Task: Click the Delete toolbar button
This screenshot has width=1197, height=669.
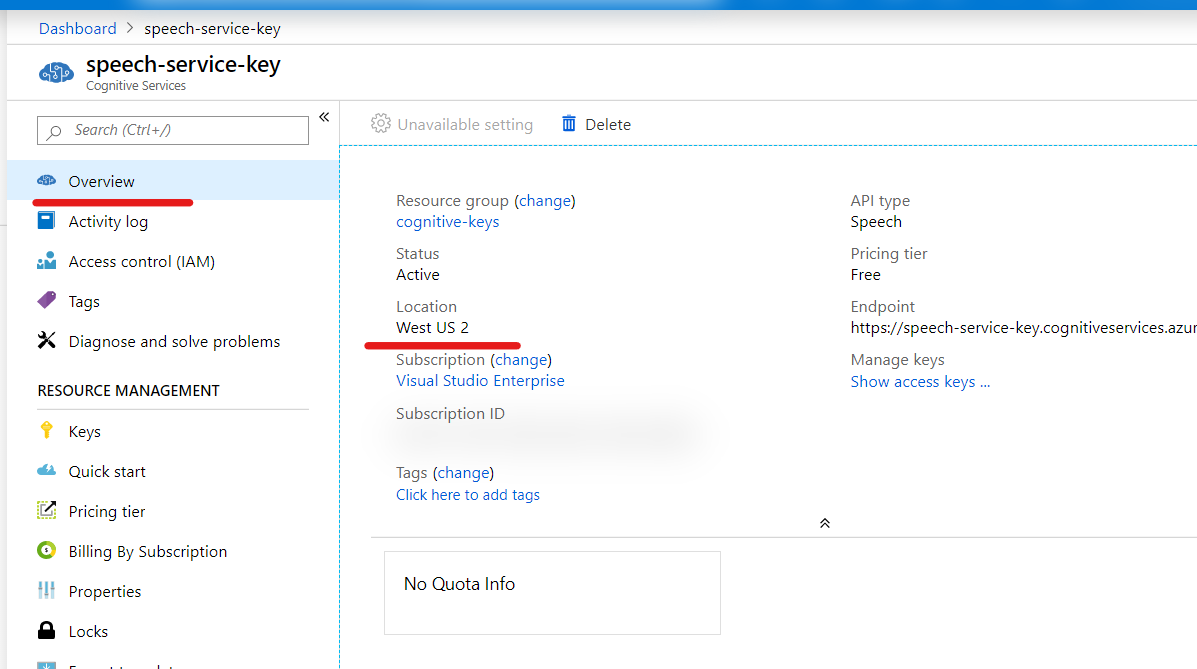Action: pyautogui.click(x=596, y=124)
